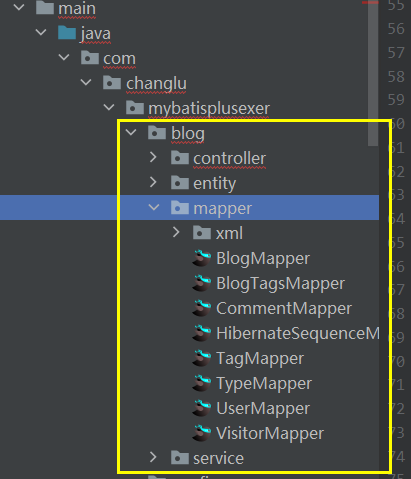Click the TagMapper file icon
Image resolution: width=411 pixels, height=479 pixels.
click(202, 358)
